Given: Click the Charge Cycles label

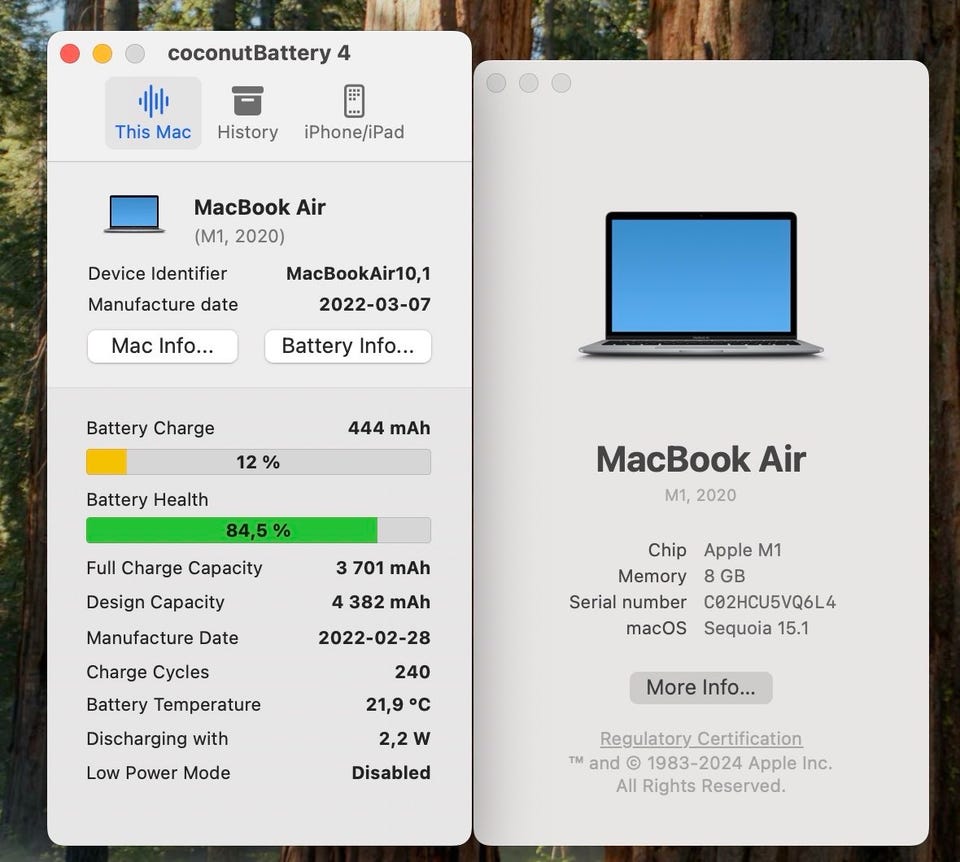Looking at the screenshot, I should click(x=148, y=672).
